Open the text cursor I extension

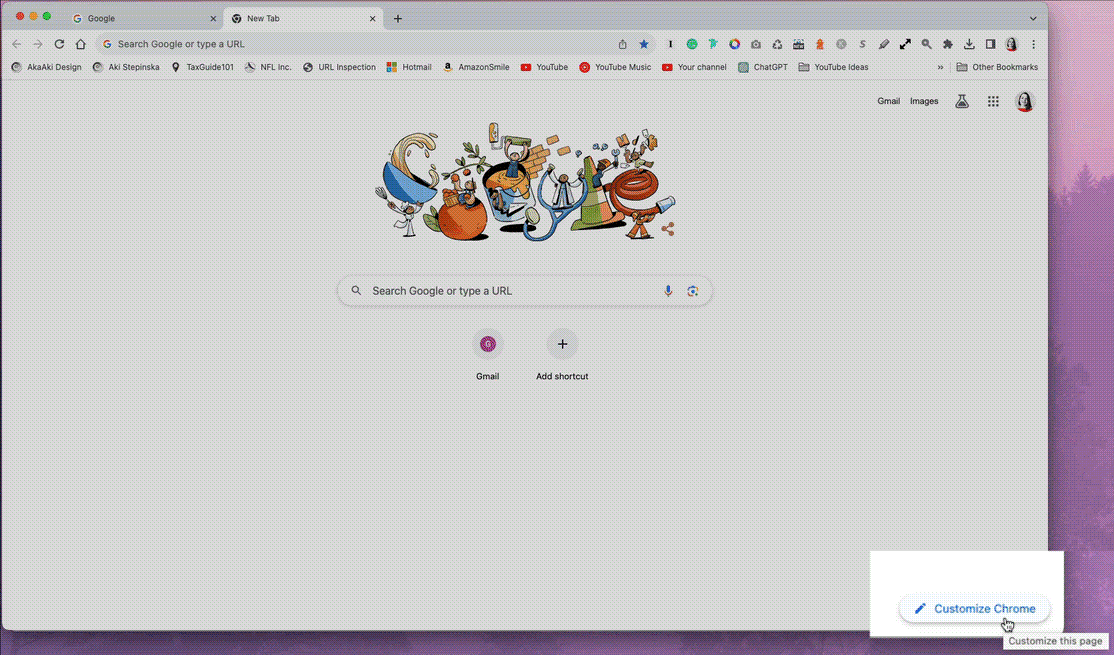670,44
